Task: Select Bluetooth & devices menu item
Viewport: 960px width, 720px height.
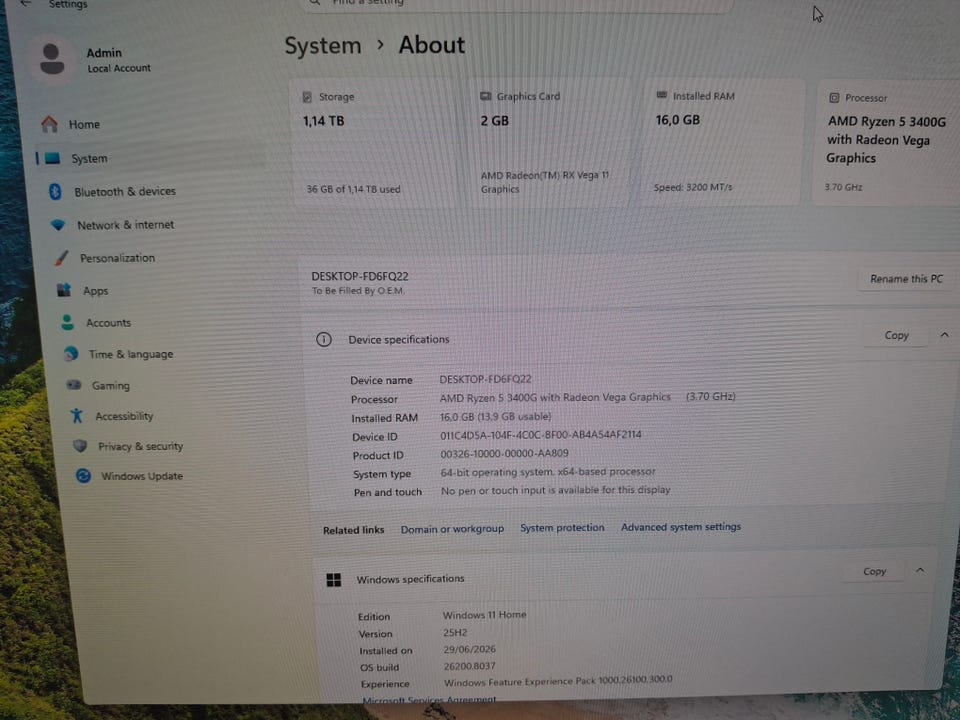Action: pyautogui.click(x=125, y=192)
